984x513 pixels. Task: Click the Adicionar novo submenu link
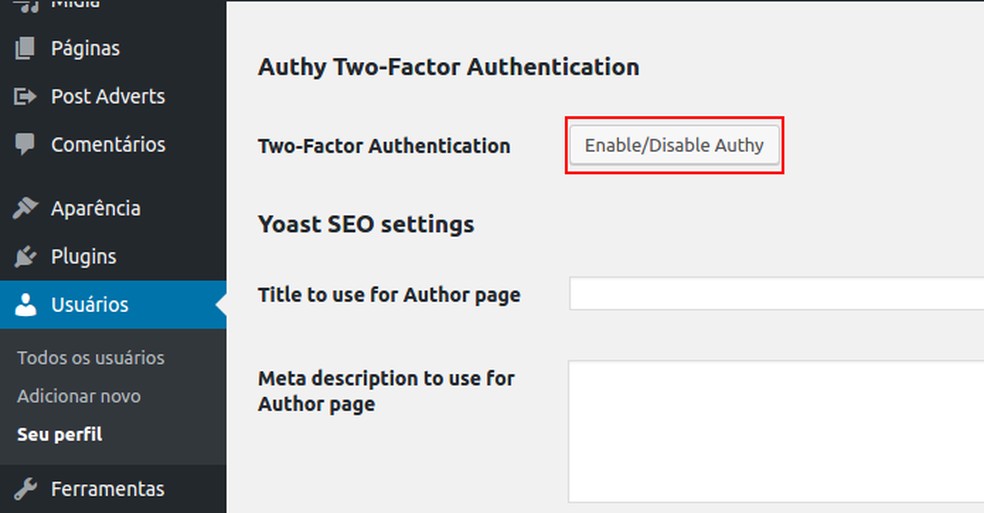(79, 396)
